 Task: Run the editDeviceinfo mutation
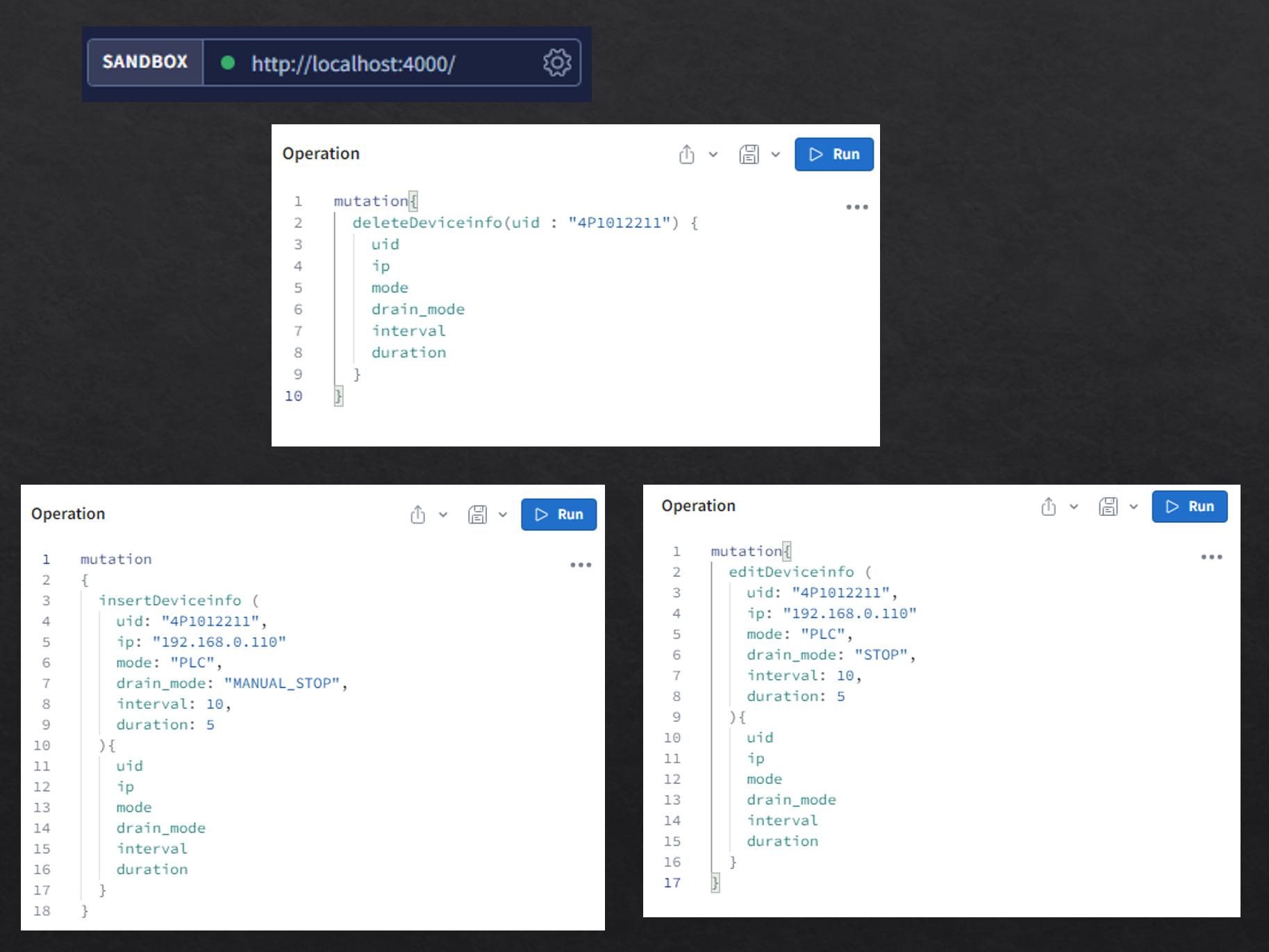1190,506
